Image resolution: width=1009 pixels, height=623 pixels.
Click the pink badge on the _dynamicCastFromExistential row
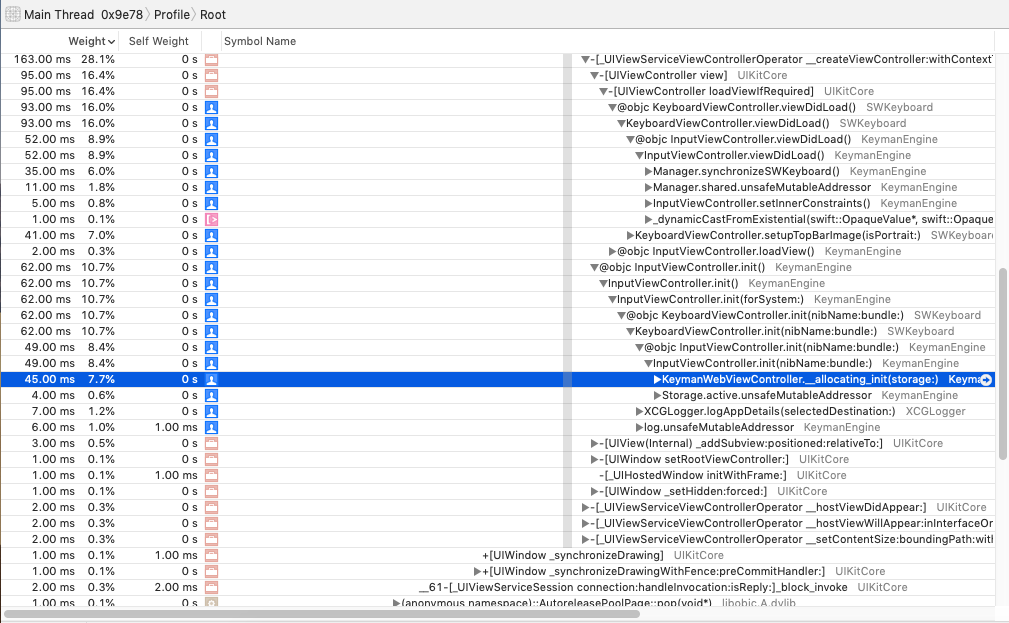coord(210,219)
